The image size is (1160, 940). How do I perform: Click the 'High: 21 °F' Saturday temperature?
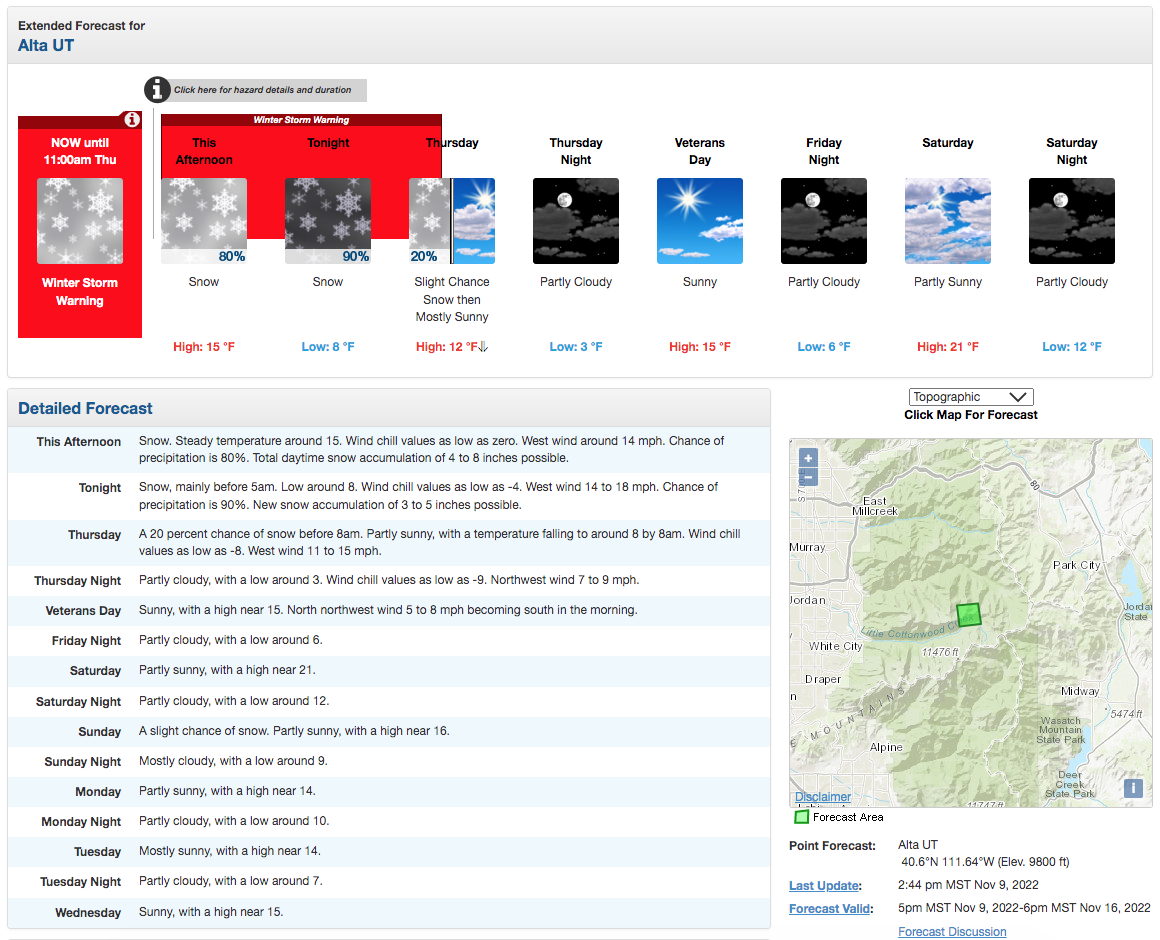click(x=948, y=347)
